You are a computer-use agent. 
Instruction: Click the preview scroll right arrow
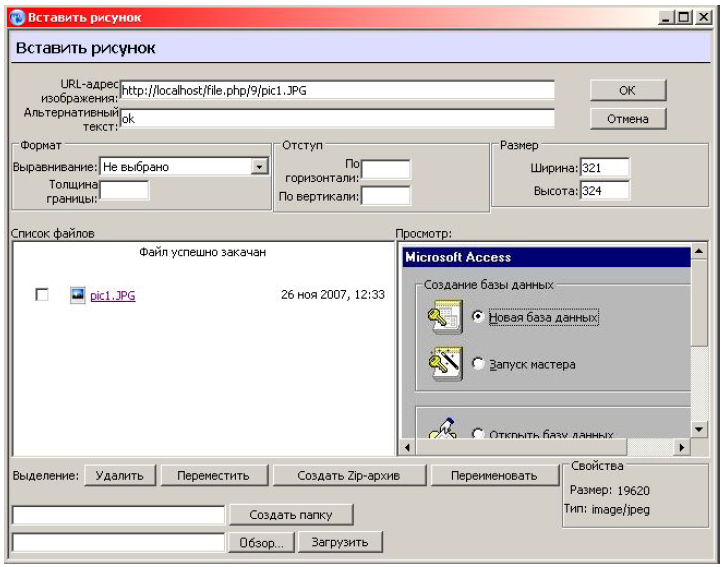click(x=682, y=447)
